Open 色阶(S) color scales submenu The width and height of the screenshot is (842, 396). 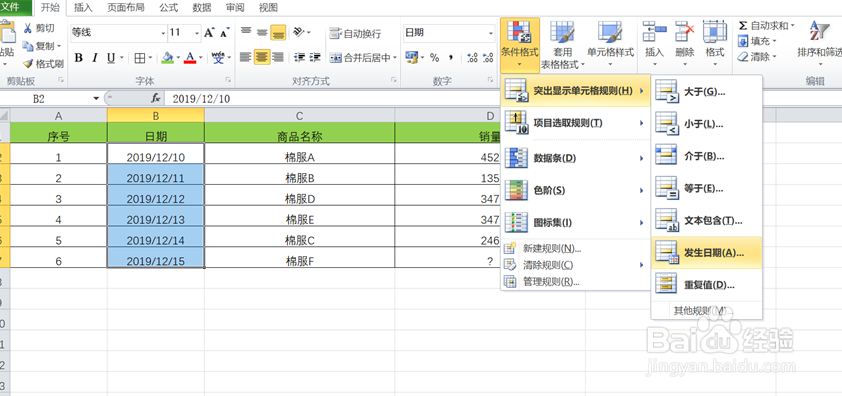(x=575, y=190)
